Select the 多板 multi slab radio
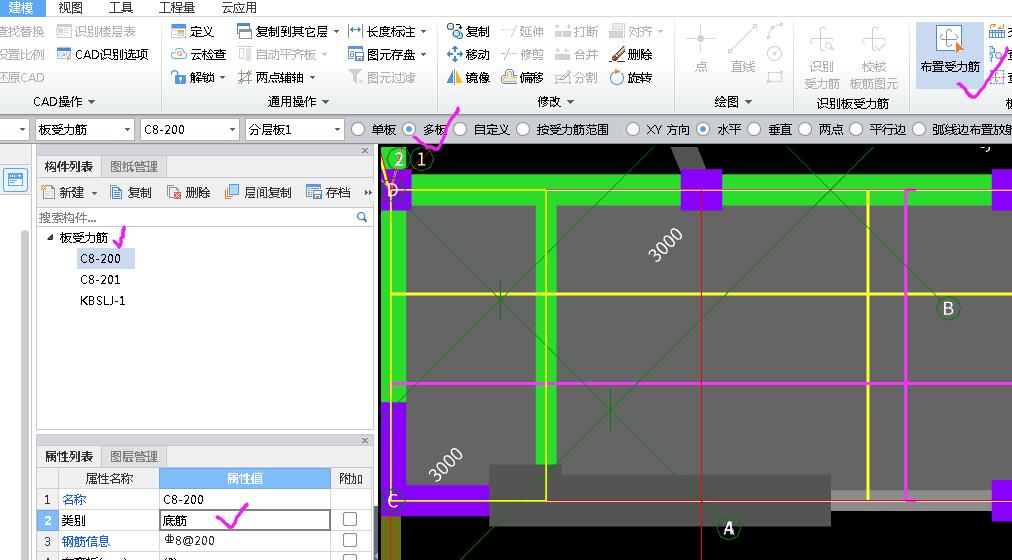This screenshot has height=560, width=1012. point(409,129)
